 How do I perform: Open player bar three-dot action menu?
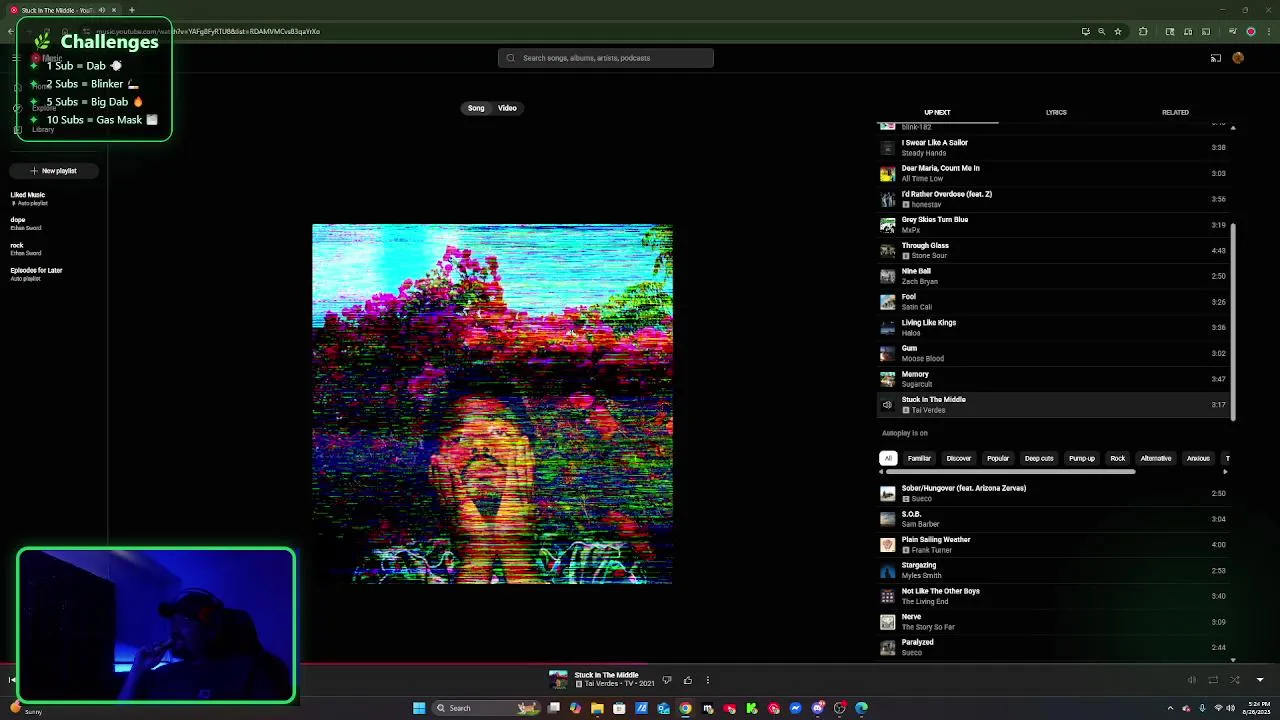(707, 680)
